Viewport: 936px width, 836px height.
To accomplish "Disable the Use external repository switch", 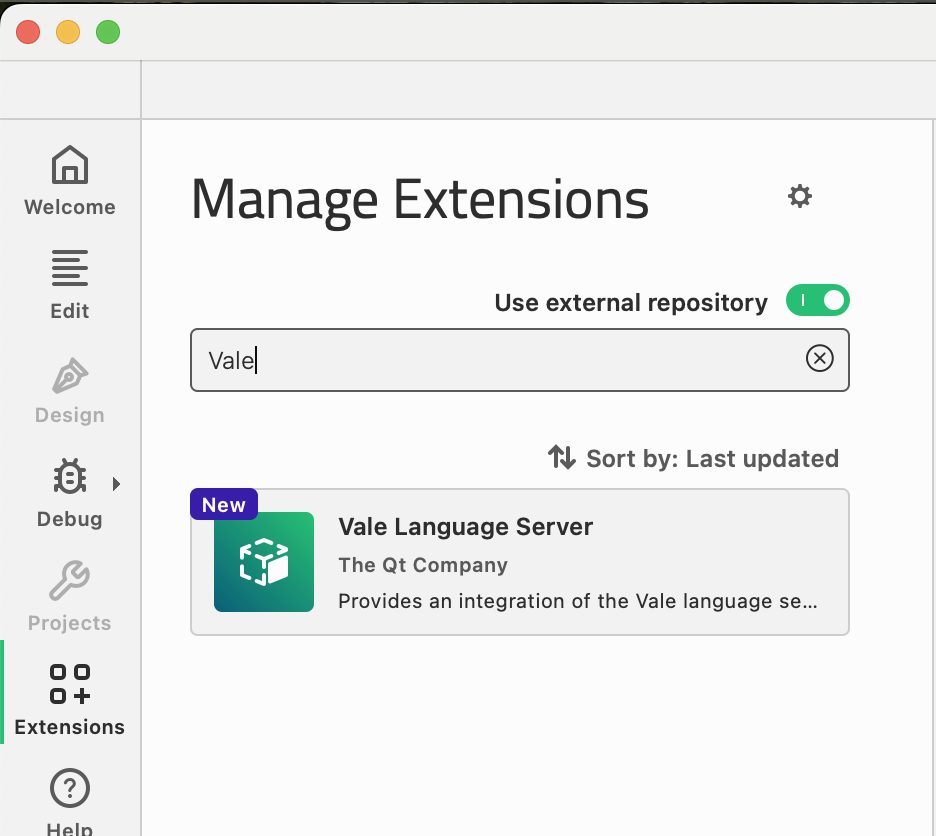I will 817,301.
